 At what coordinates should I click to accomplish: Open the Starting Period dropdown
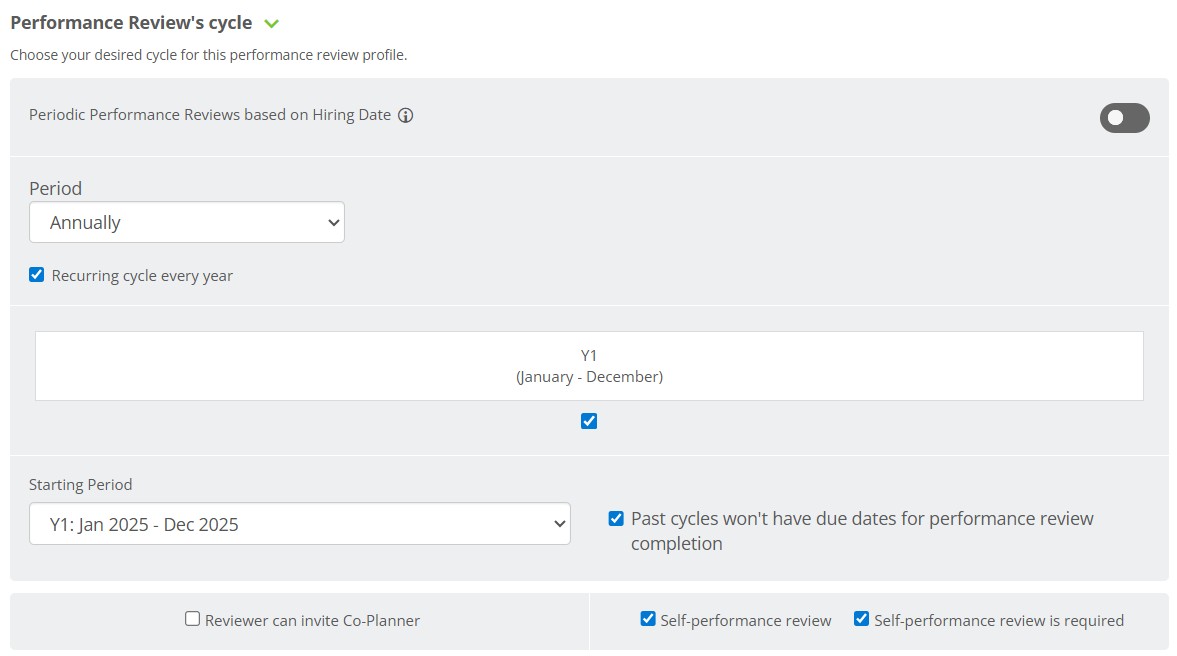pos(300,524)
